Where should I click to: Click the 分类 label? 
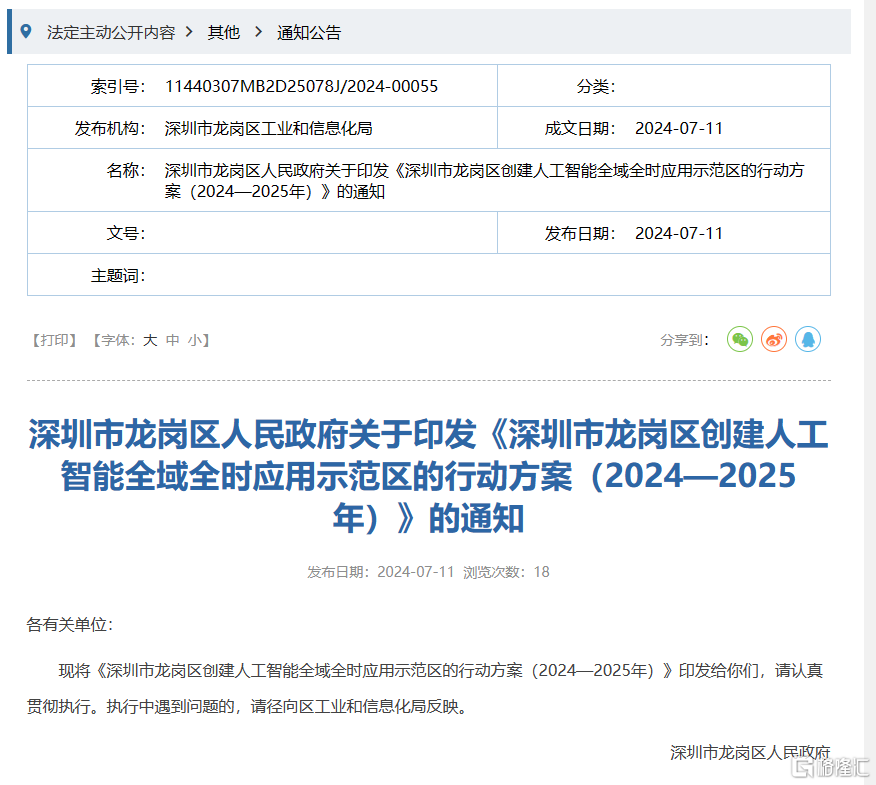click(x=596, y=86)
